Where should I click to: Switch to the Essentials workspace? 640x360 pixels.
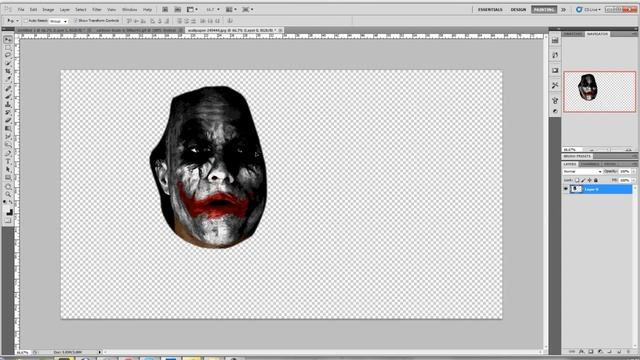pos(490,9)
